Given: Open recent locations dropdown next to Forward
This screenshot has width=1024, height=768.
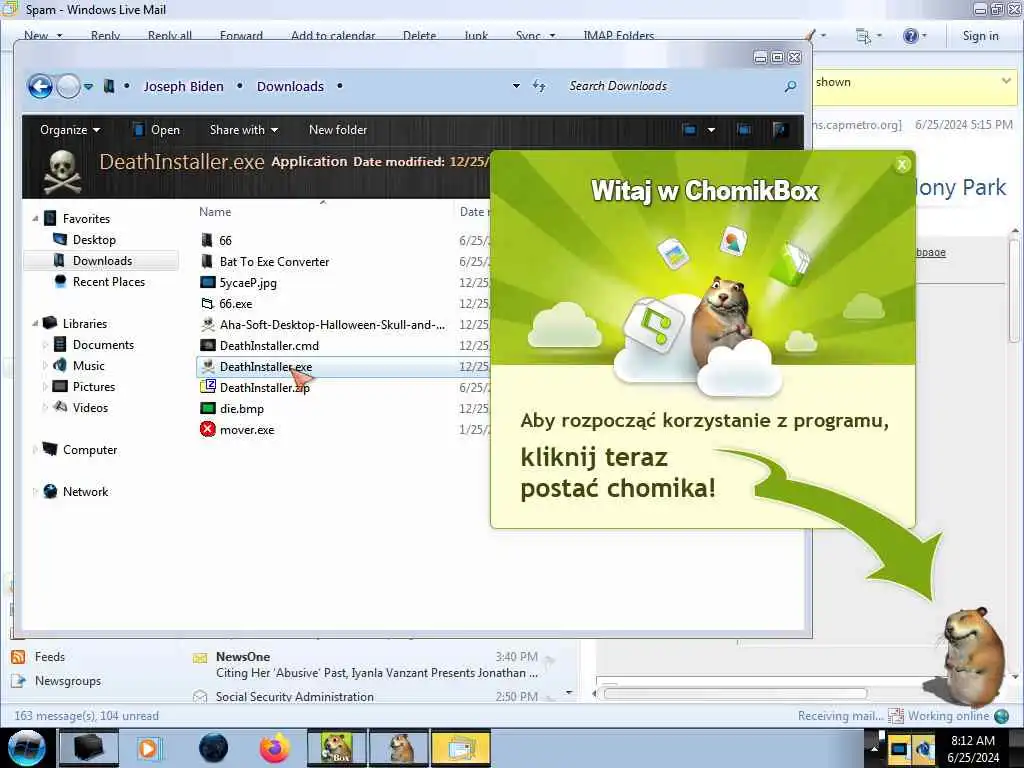Looking at the screenshot, I should click(88, 86).
